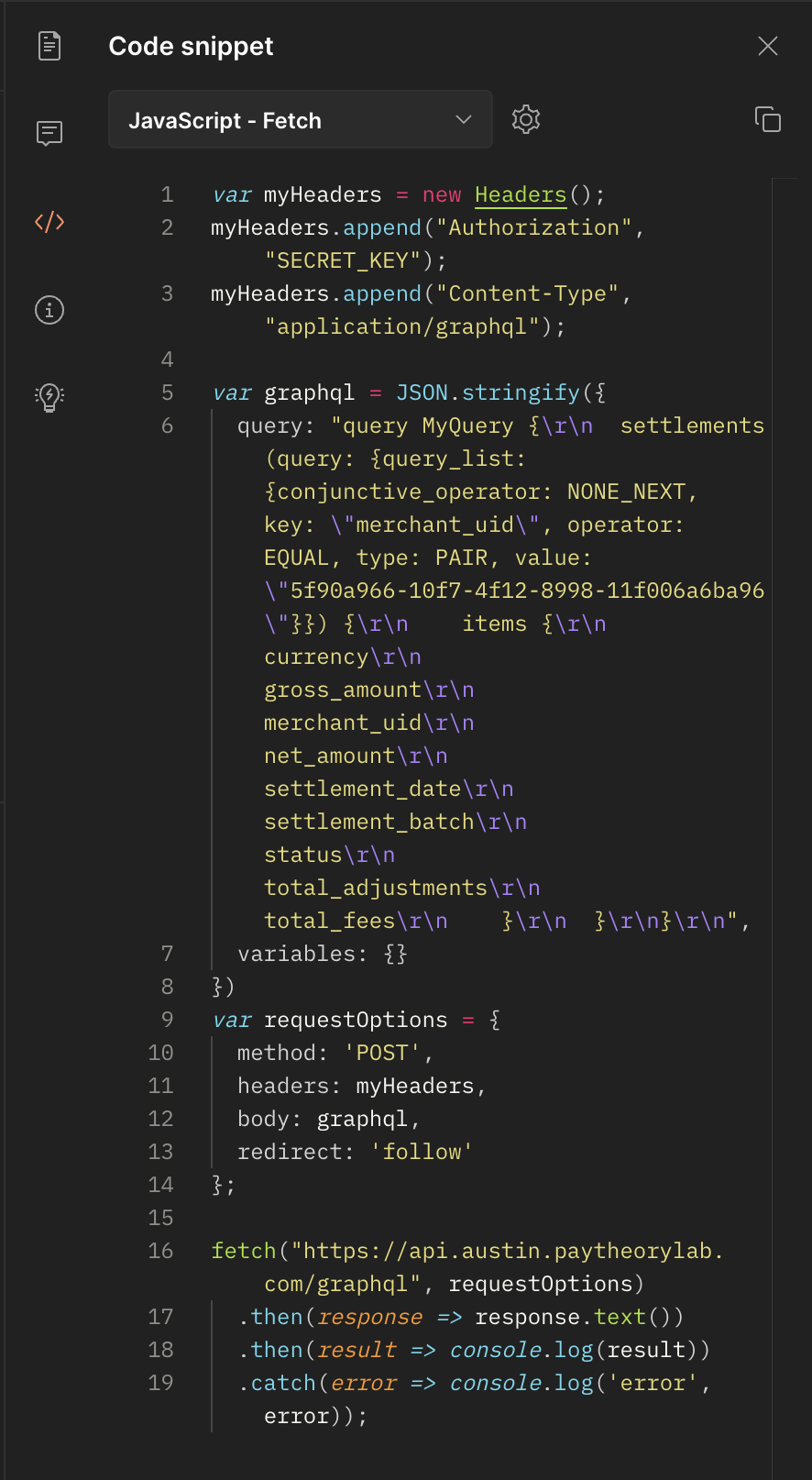This screenshot has width=812, height=1480.
Task: Click JSON.stringify on line 5
Action: pyautogui.click(x=488, y=392)
